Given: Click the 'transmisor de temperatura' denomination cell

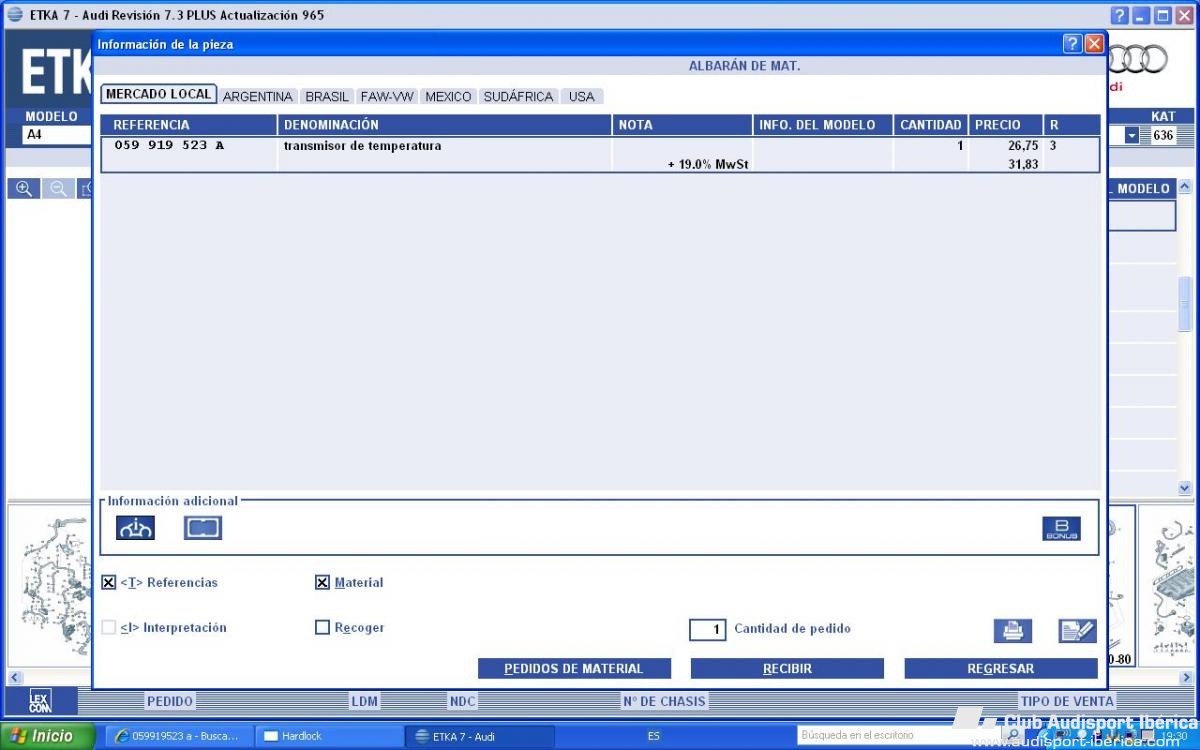Looking at the screenshot, I should coord(363,146).
